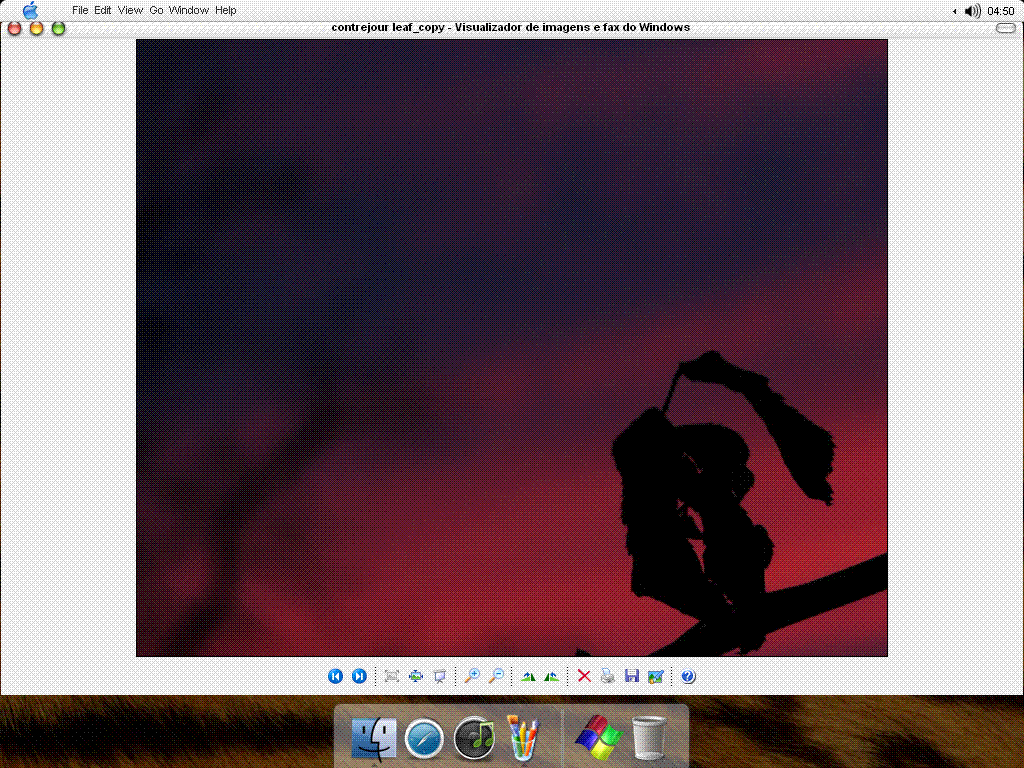Image resolution: width=1024 pixels, height=768 pixels.
Task: Open the Trash in the dock
Action: (x=649, y=738)
